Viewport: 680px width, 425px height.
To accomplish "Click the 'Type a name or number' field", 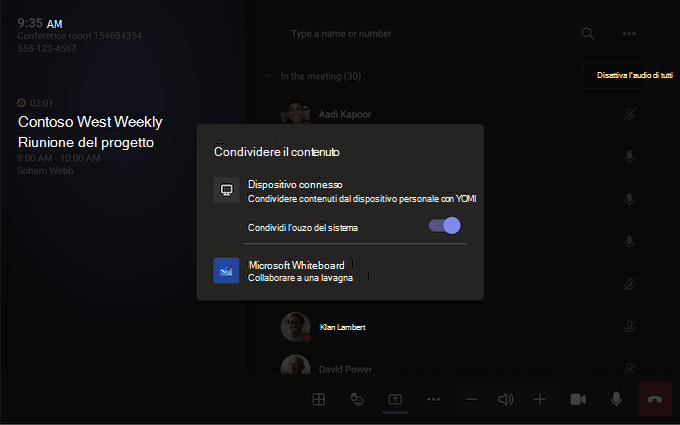I will coord(441,33).
